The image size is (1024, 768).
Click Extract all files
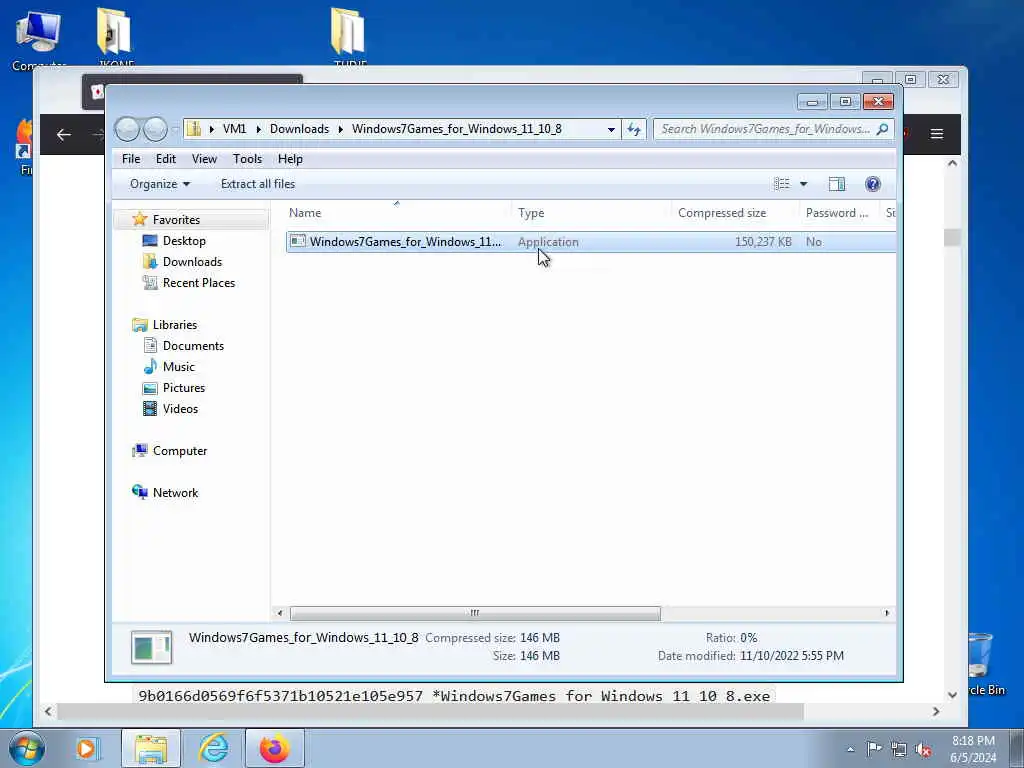[x=258, y=184]
